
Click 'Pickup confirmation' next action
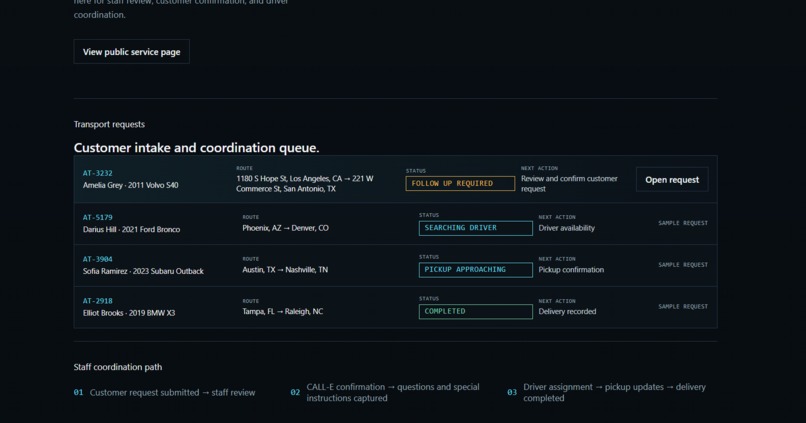(571, 269)
